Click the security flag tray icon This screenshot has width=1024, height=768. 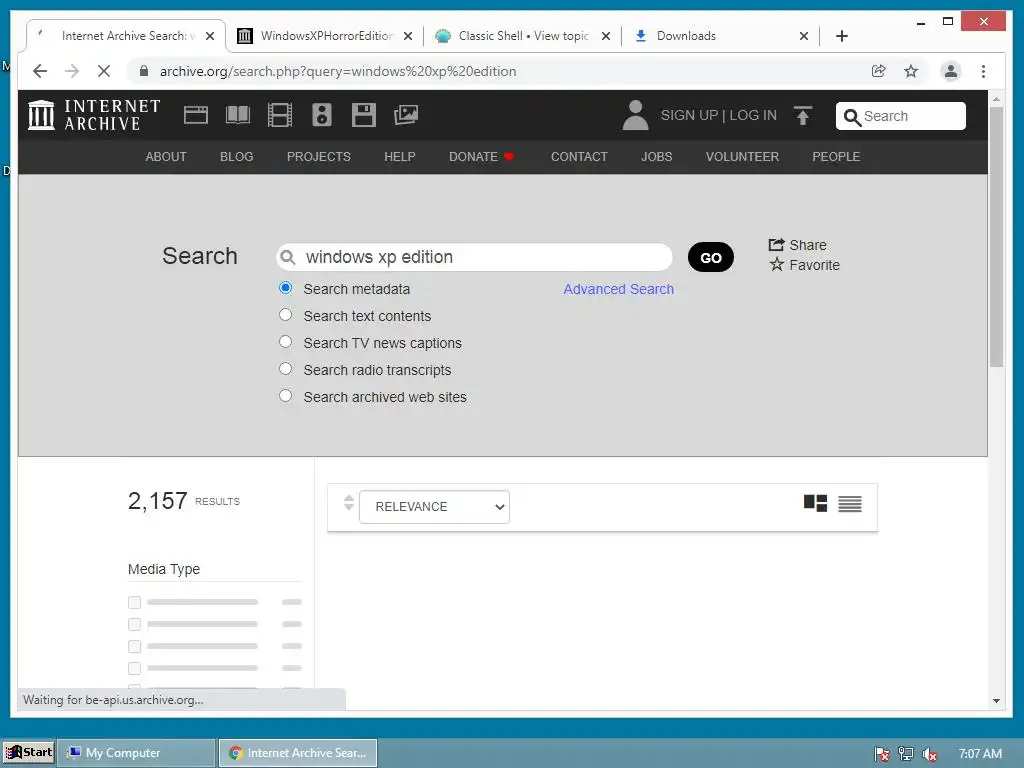pyautogui.click(x=882, y=754)
